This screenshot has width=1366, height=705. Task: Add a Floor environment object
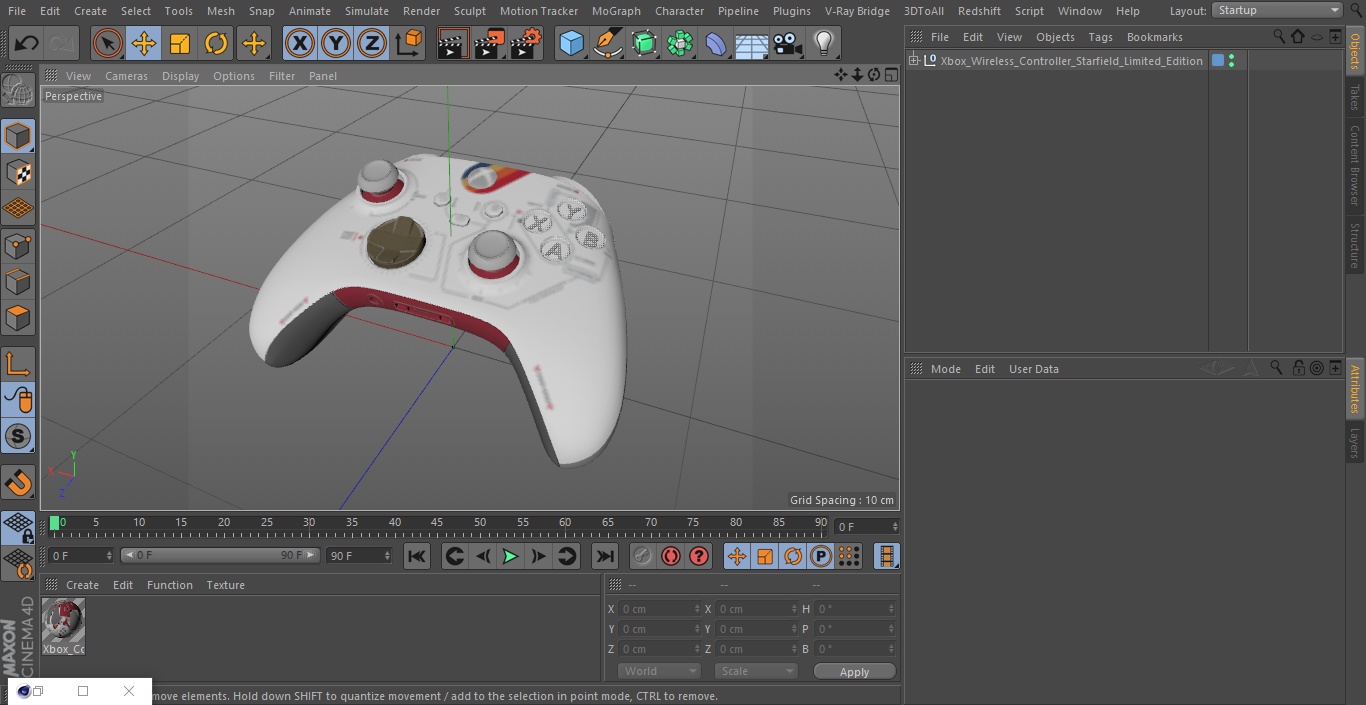tap(752, 44)
